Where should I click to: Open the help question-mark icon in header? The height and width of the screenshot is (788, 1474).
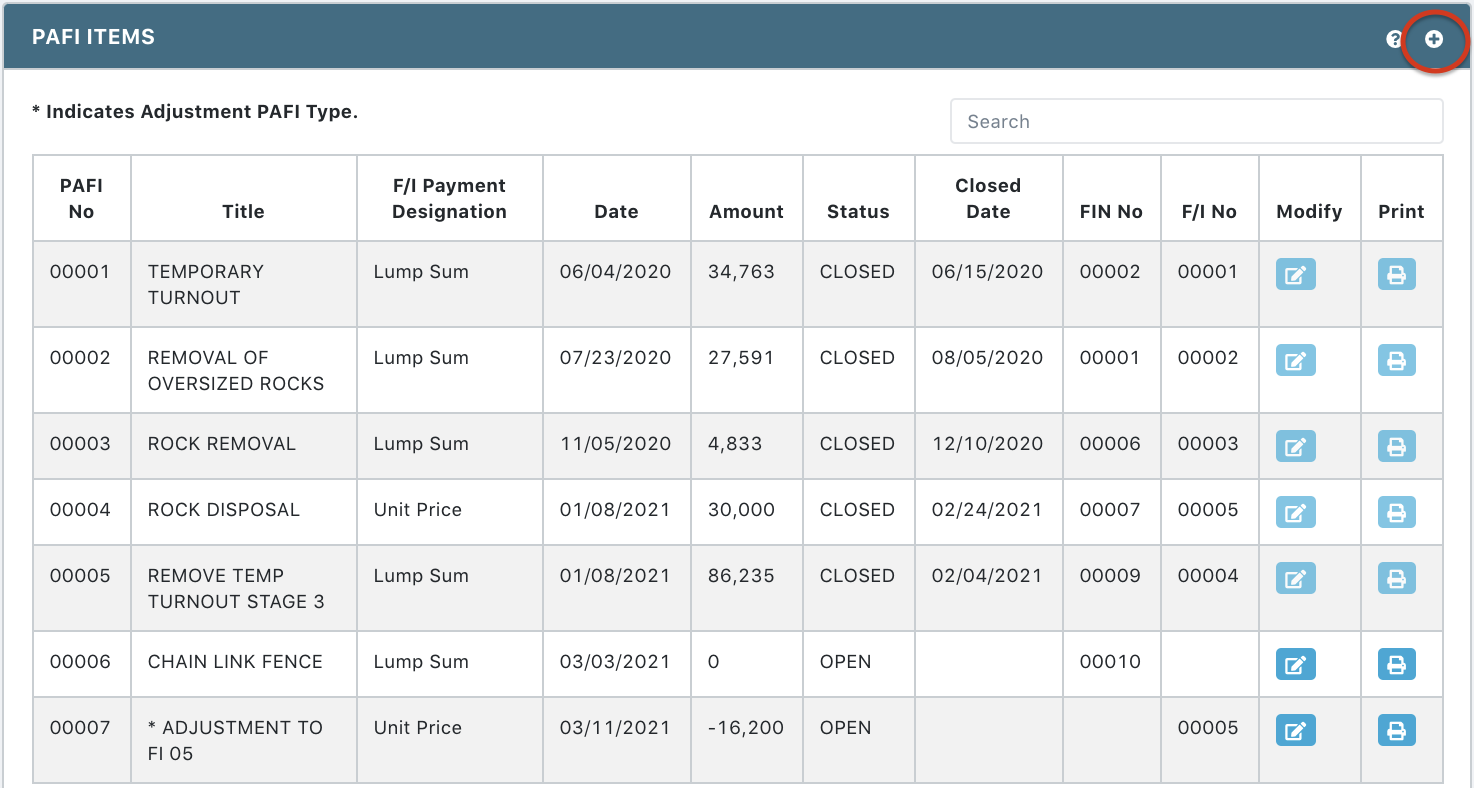coord(1395,40)
